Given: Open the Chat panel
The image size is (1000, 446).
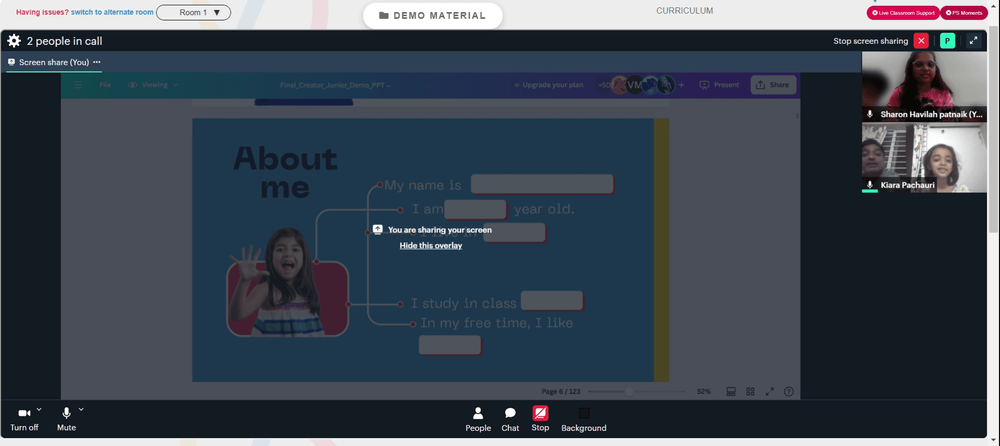Looking at the screenshot, I should pyautogui.click(x=510, y=419).
